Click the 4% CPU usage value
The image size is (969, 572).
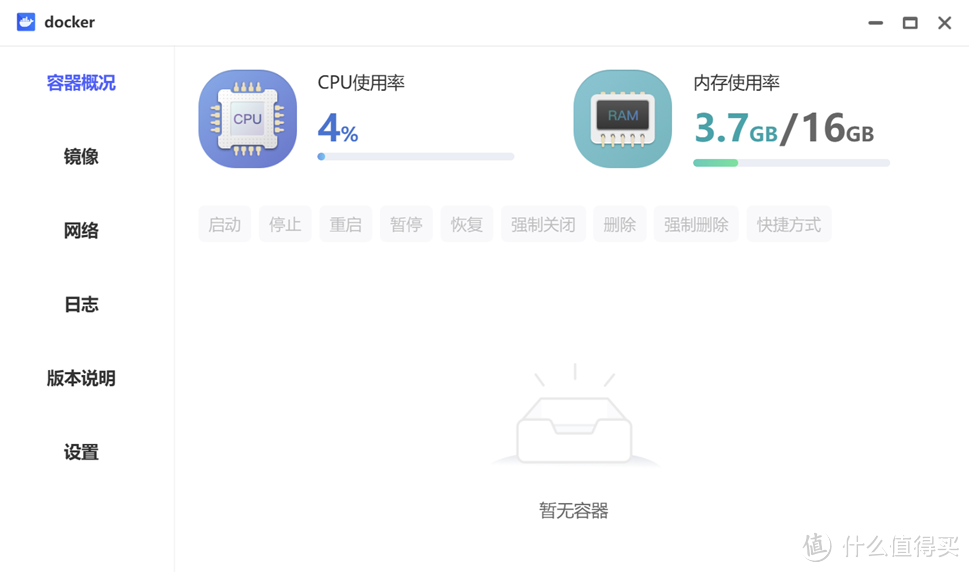pyautogui.click(x=338, y=128)
